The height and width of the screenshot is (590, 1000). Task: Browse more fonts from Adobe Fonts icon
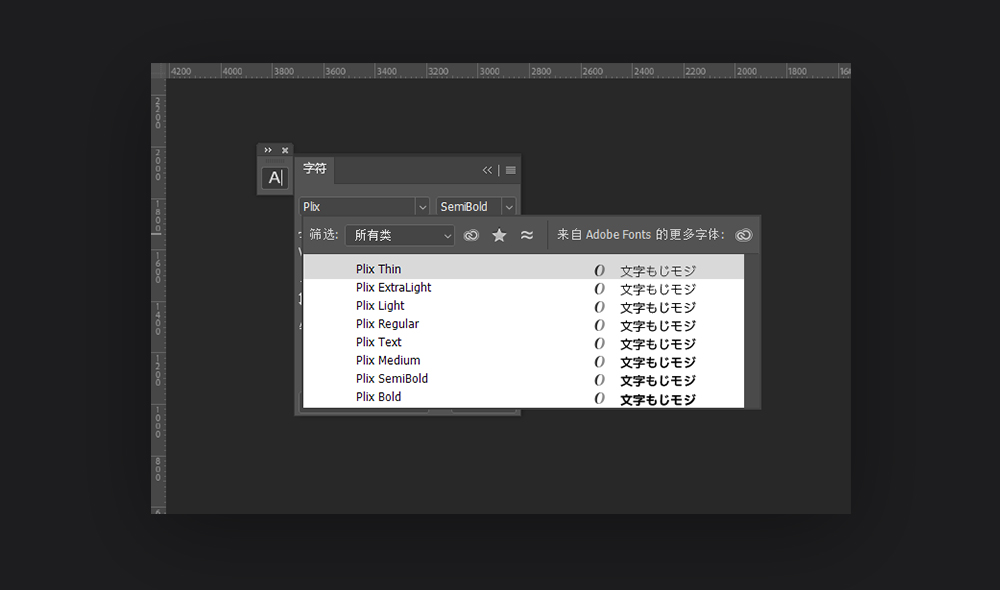743,236
